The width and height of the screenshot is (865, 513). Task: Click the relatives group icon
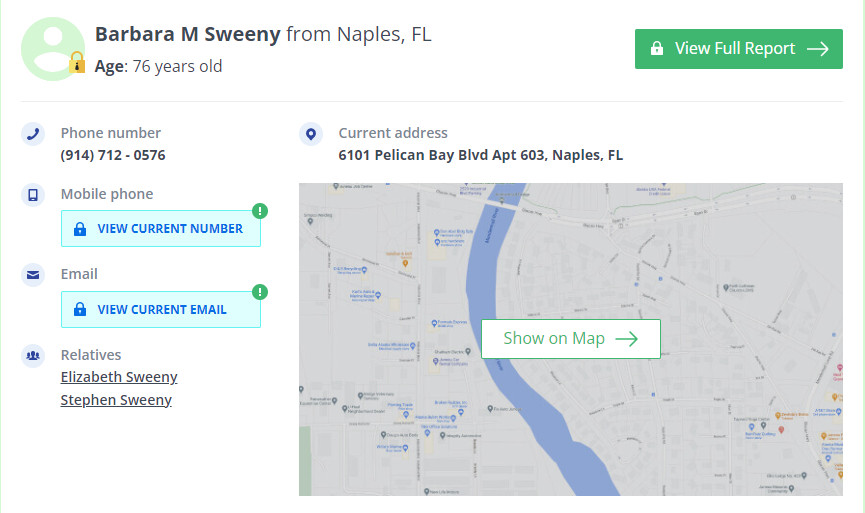point(33,356)
